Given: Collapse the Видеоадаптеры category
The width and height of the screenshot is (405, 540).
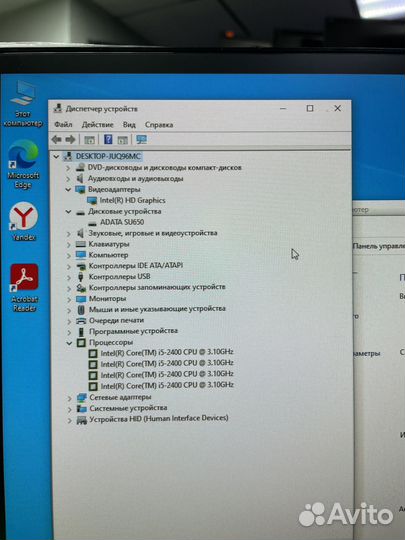Looking at the screenshot, I should coord(68,190).
